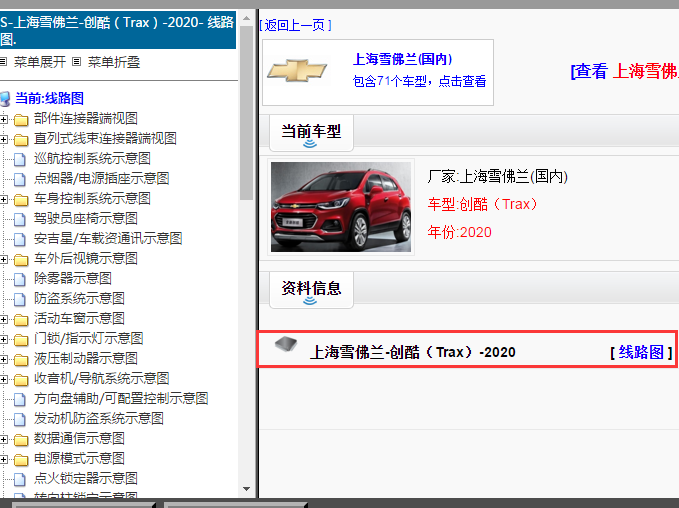Screen dimensions: 679x508
Task: Click folder icon of 车外后视镜示意图
Action: coord(21,259)
